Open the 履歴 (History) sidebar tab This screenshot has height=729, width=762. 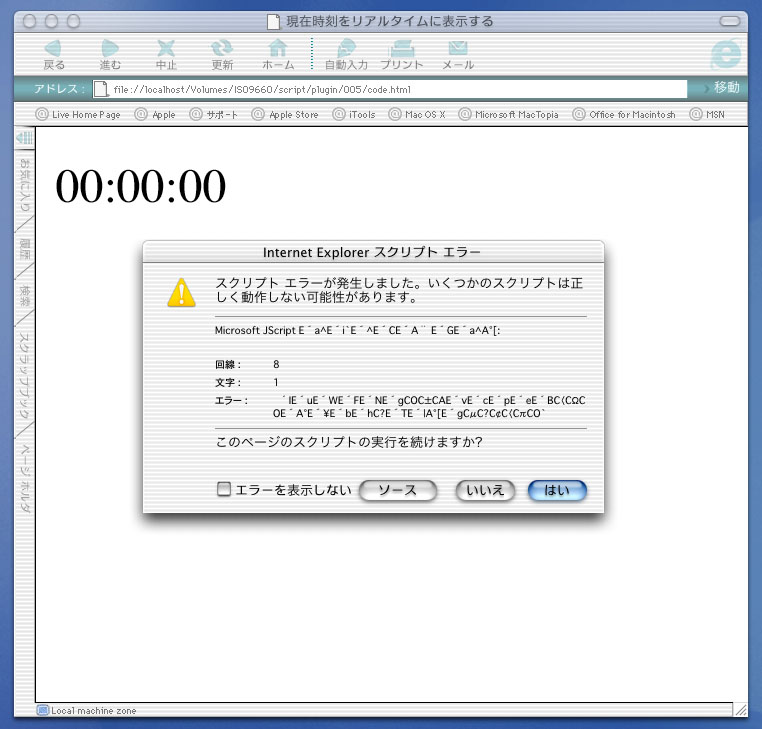[x=24, y=249]
